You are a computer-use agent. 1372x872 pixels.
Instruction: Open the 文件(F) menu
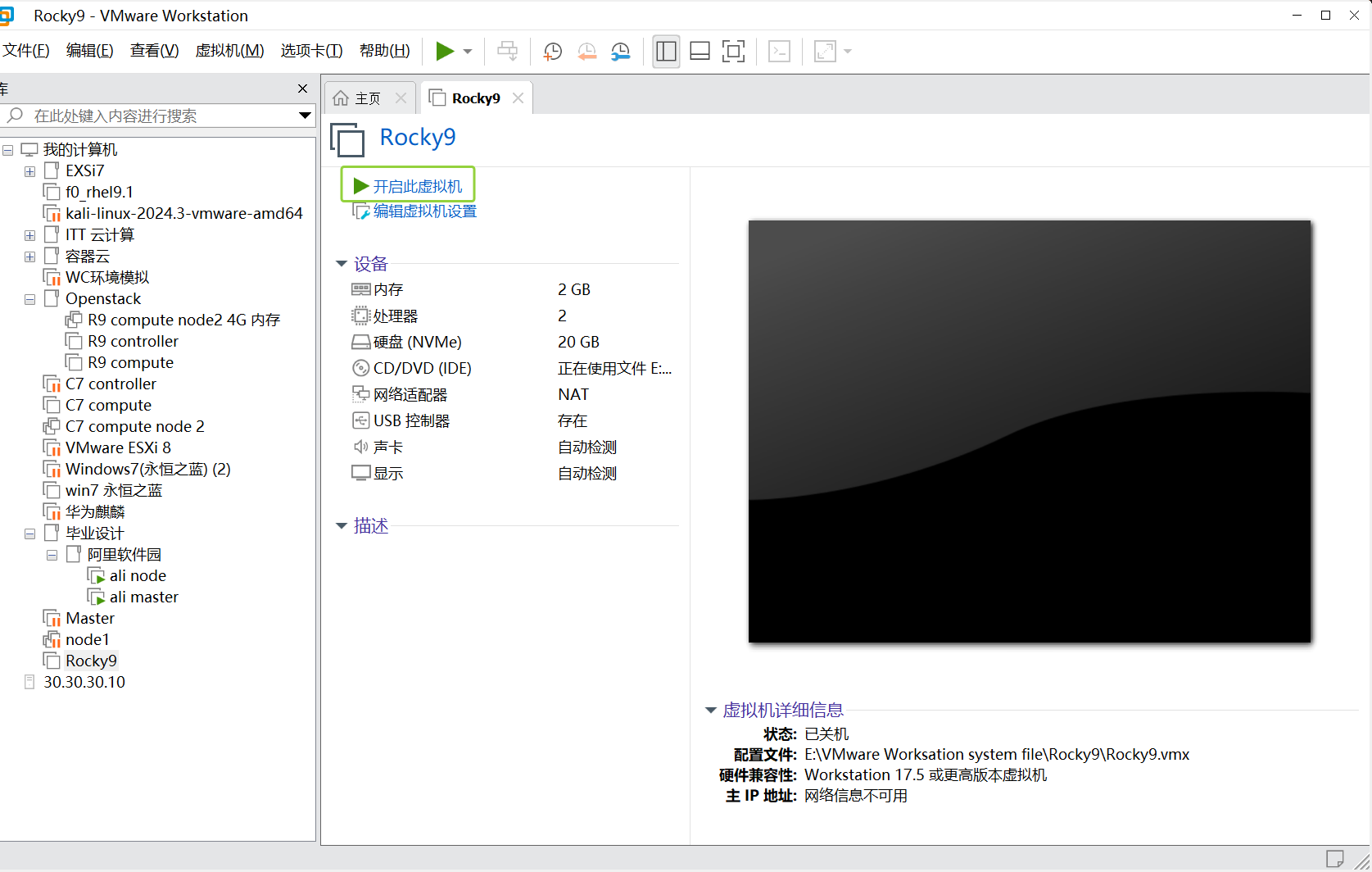(x=26, y=51)
